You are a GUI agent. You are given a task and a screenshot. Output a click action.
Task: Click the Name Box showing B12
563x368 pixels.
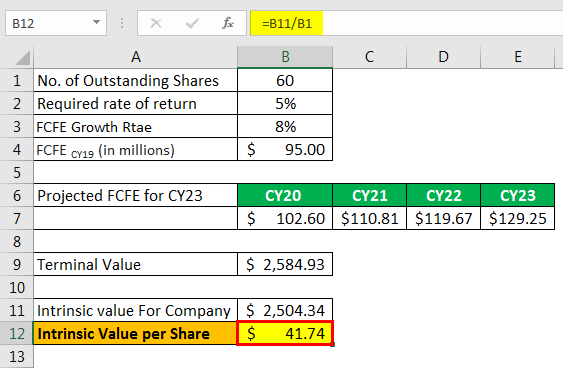(56, 23)
